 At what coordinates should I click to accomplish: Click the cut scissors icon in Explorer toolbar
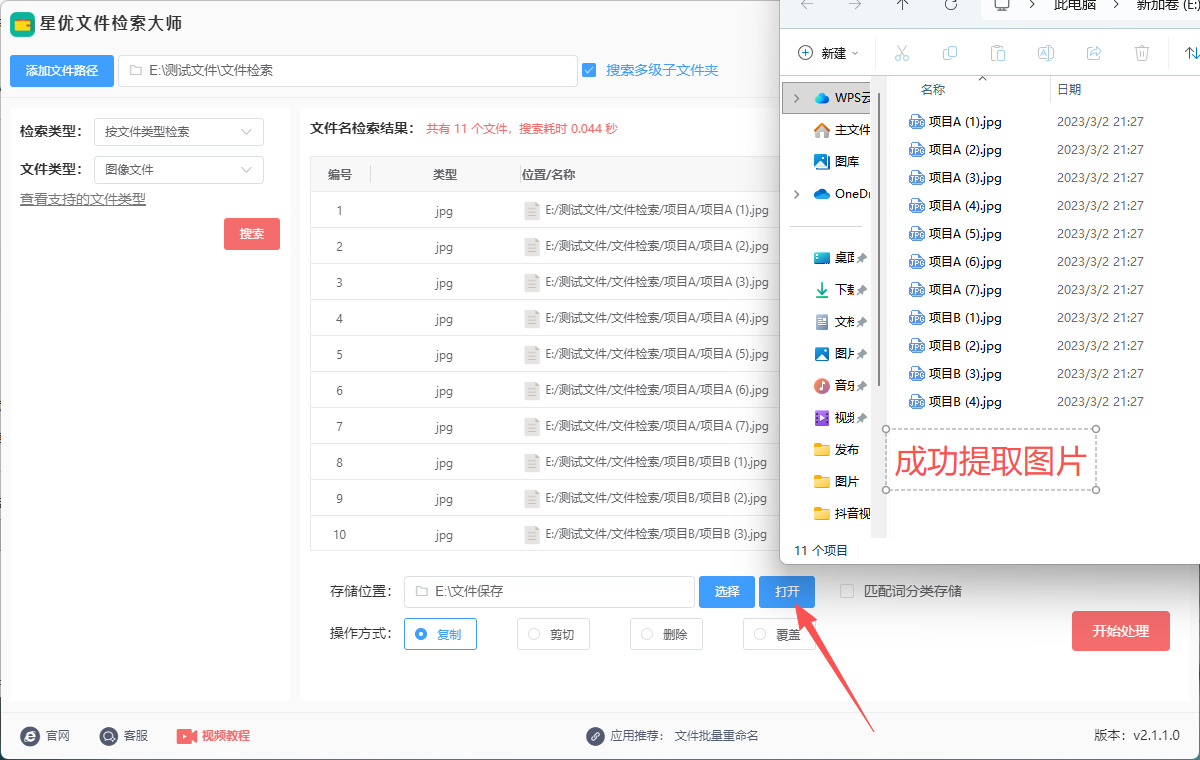coord(901,53)
